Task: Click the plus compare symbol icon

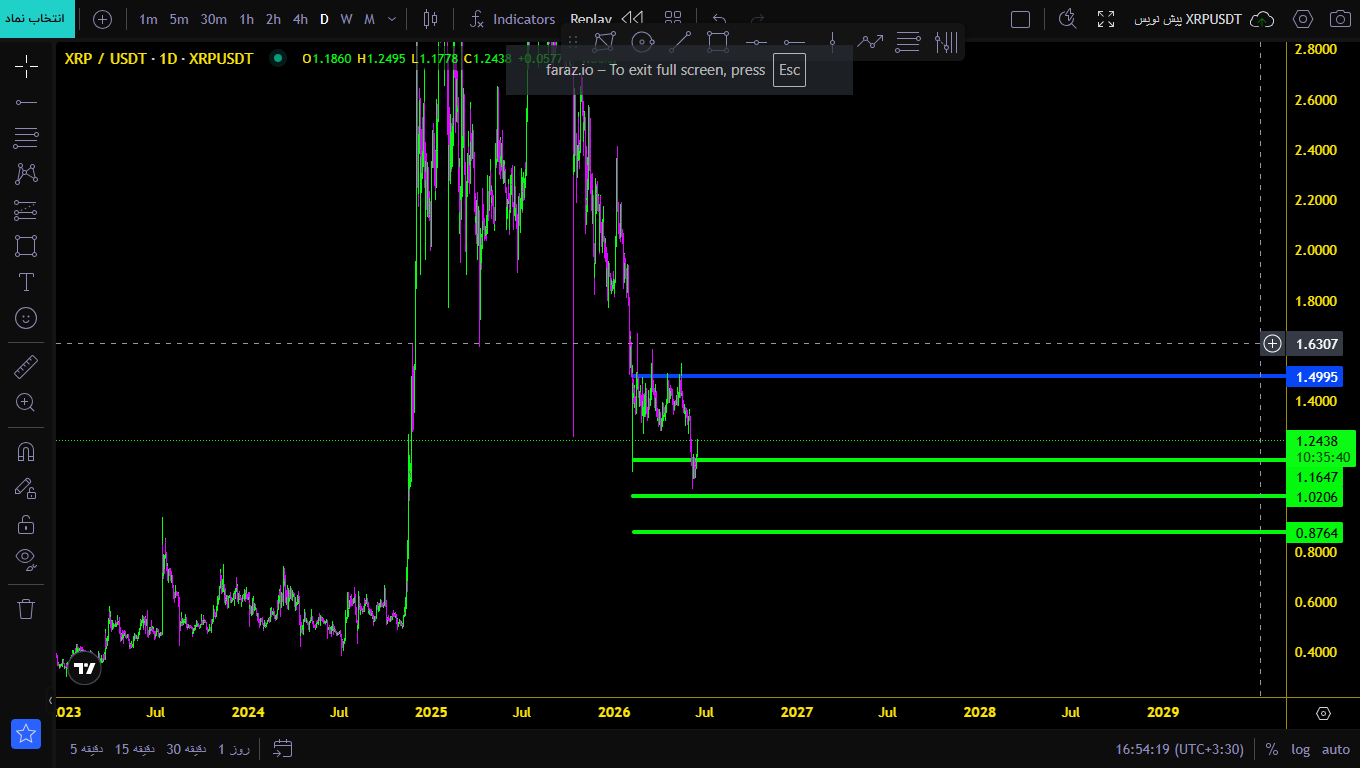Action: coord(102,19)
